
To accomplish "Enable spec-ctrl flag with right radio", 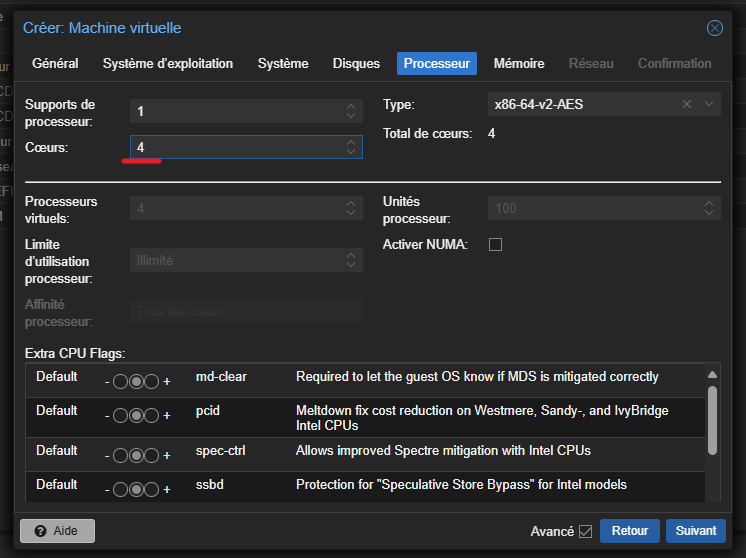I will (152, 456).
